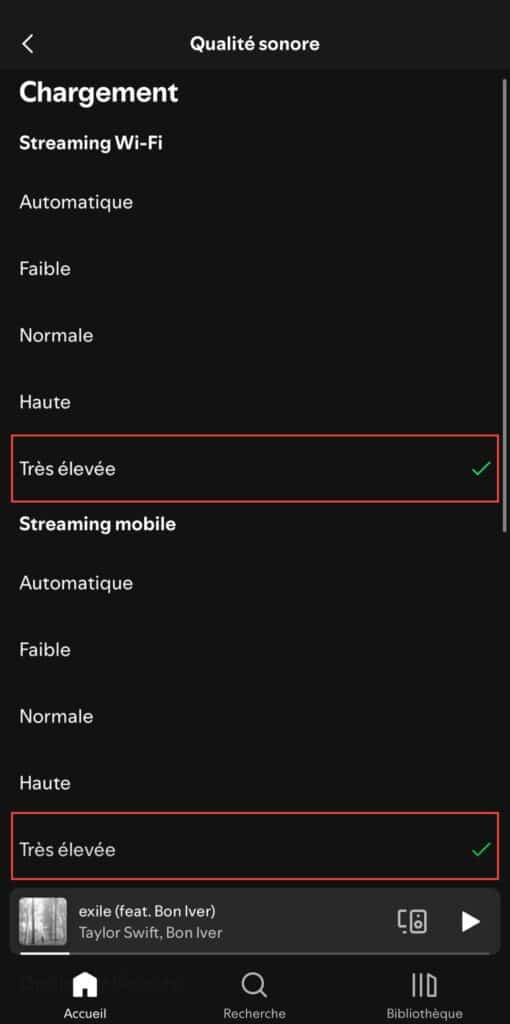Open the device connect icon
The image size is (510, 1024).
pyautogui.click(x=412, y=921)
